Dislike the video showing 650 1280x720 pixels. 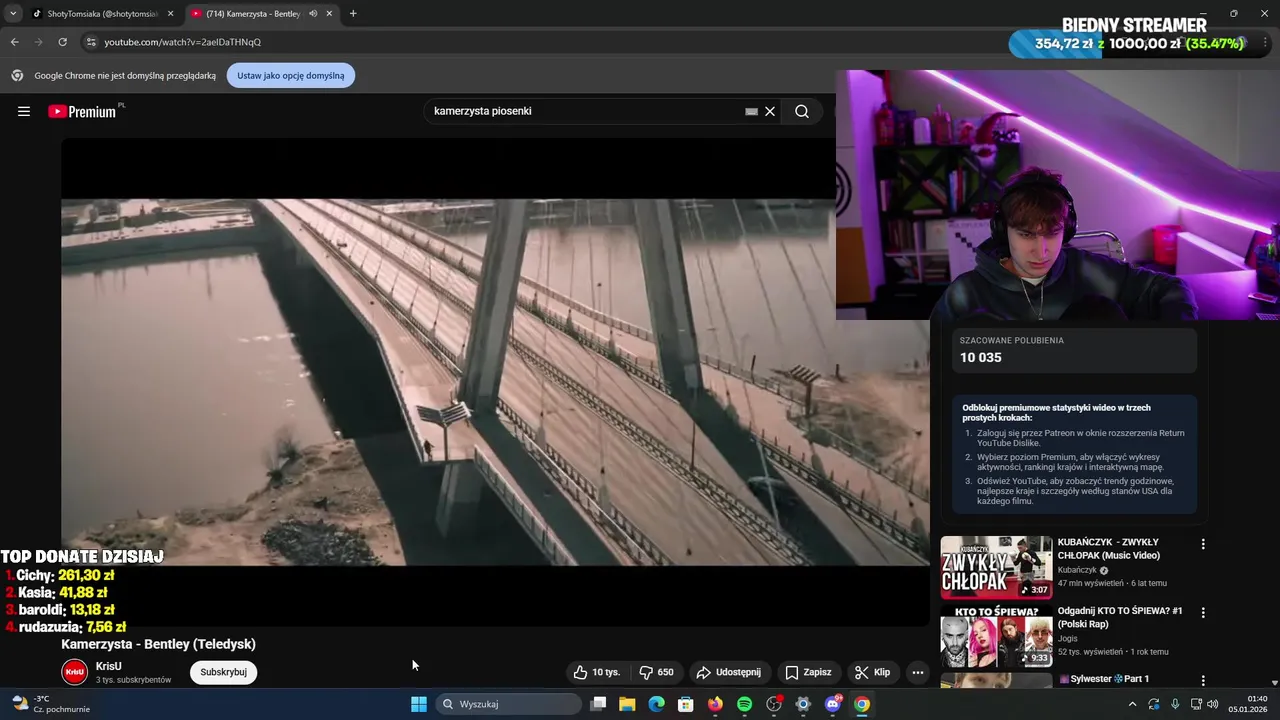pyautogui.click(x=656, y=672)
